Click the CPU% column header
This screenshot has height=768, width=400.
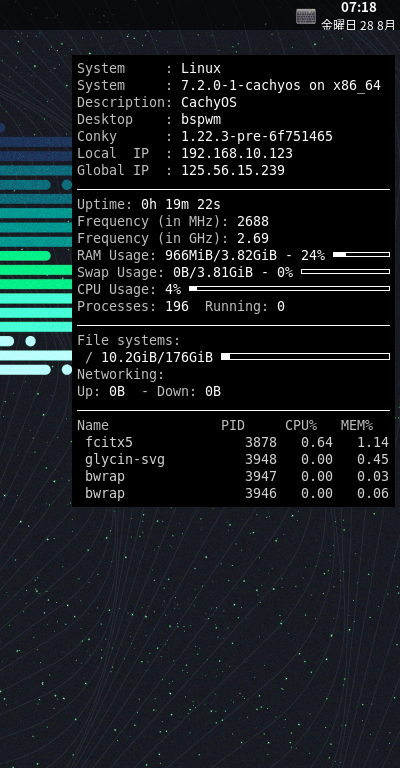pyautogui.click(x=301, y=425)
